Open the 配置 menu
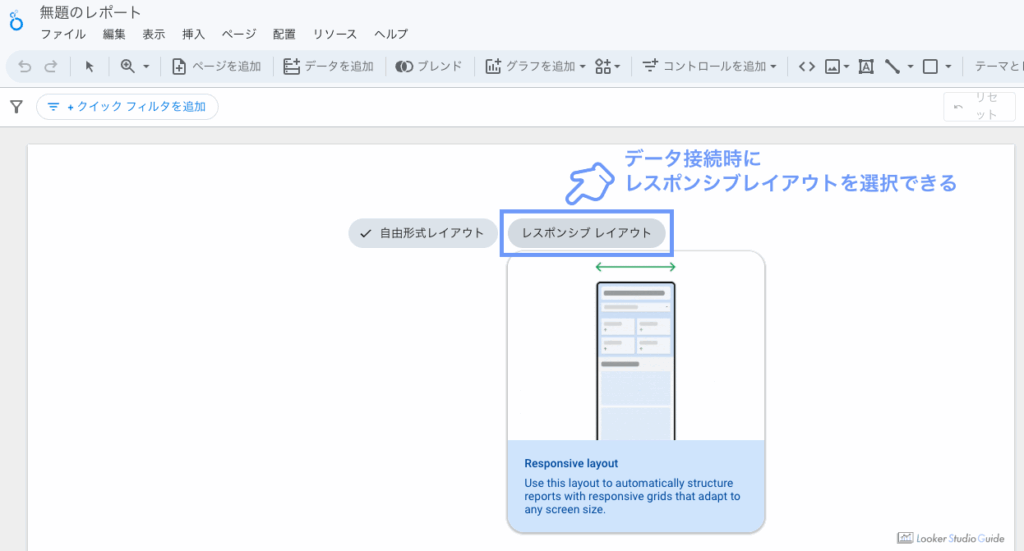Image resolution: width=1024 pixels, height=551 pixels. (284, 35)
